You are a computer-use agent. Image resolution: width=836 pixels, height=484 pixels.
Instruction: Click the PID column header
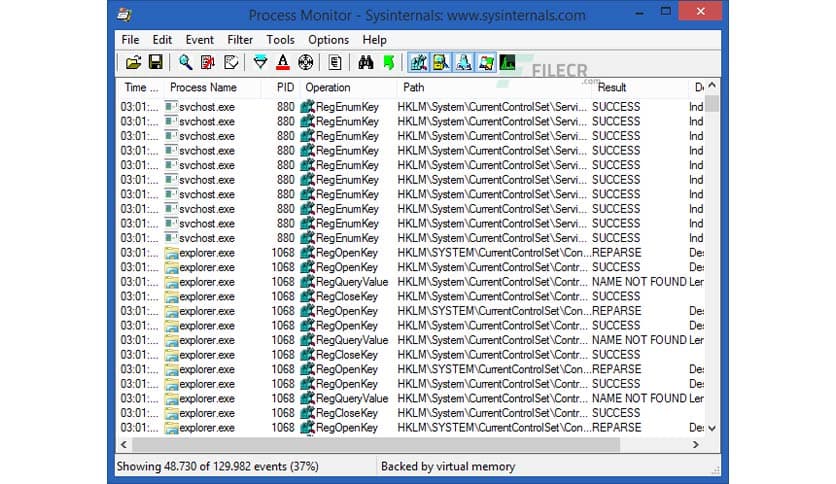tap(281, 87)
